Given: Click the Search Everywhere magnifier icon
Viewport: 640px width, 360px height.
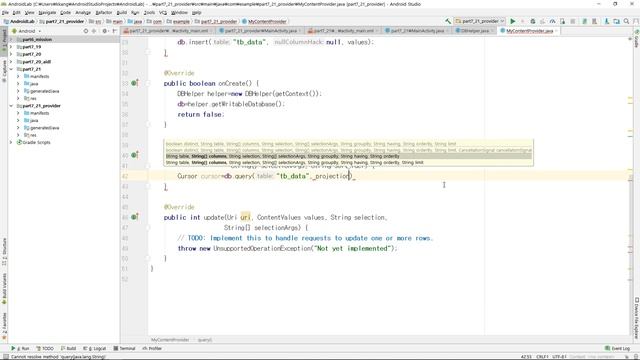Looking at the screenshot, I should pyautogui.click(x=626, y=21).
